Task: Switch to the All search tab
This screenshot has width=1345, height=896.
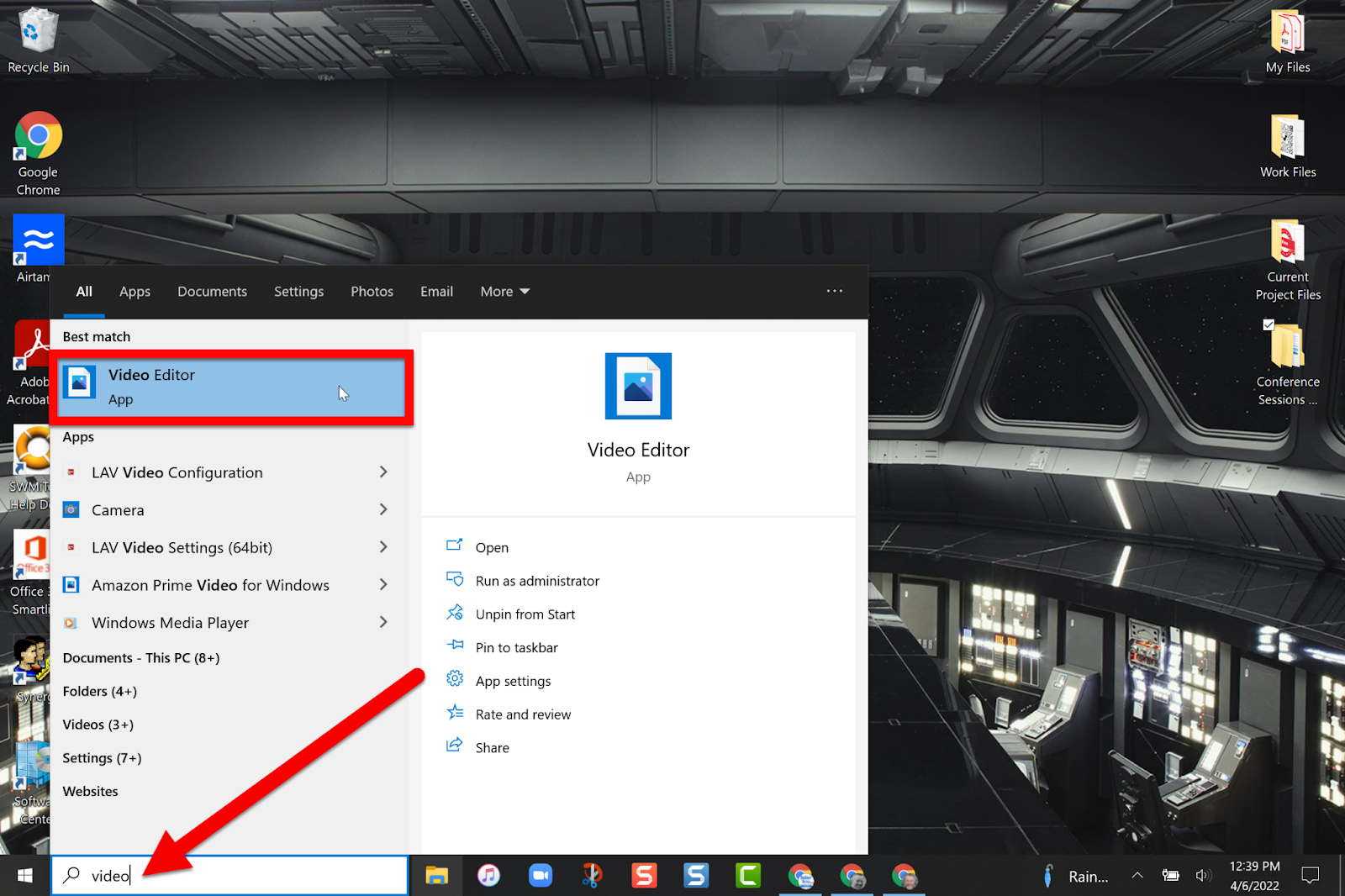Action: (x=84, y=292)
